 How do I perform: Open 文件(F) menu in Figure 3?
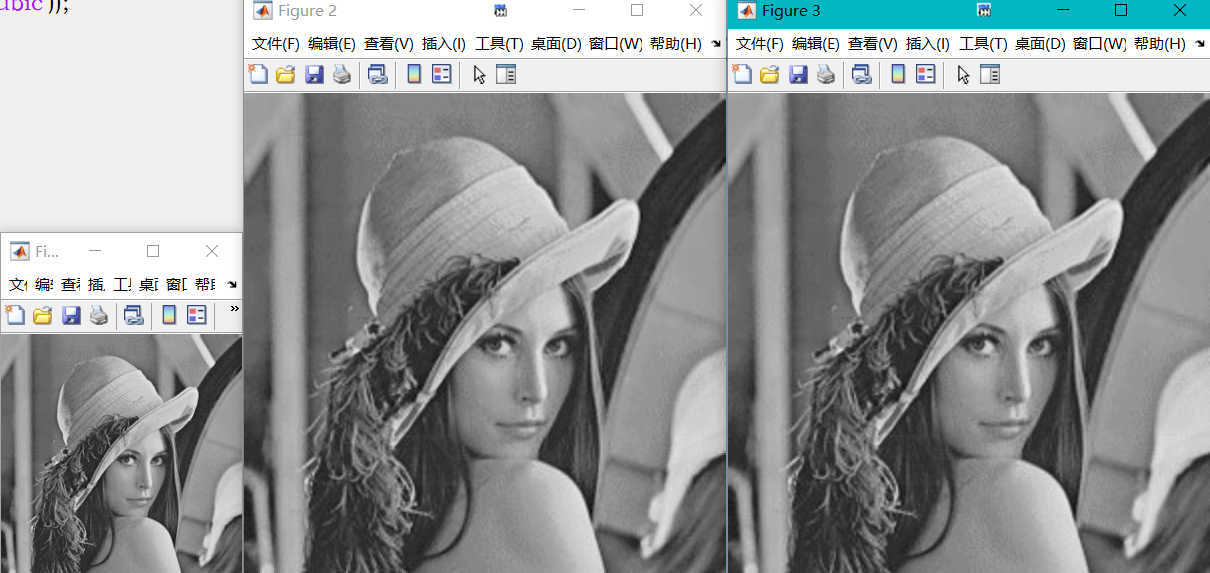[760, 44]
